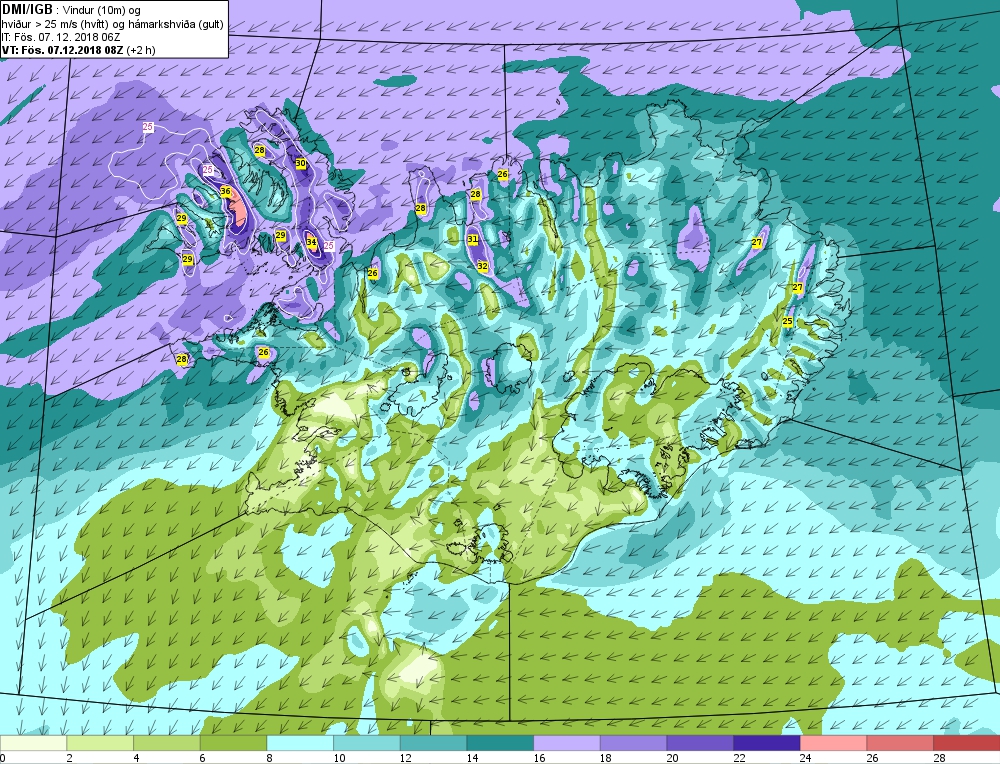Click the legend scale value 12
The height and width of the screenshot is (764, 1000).
406,758
